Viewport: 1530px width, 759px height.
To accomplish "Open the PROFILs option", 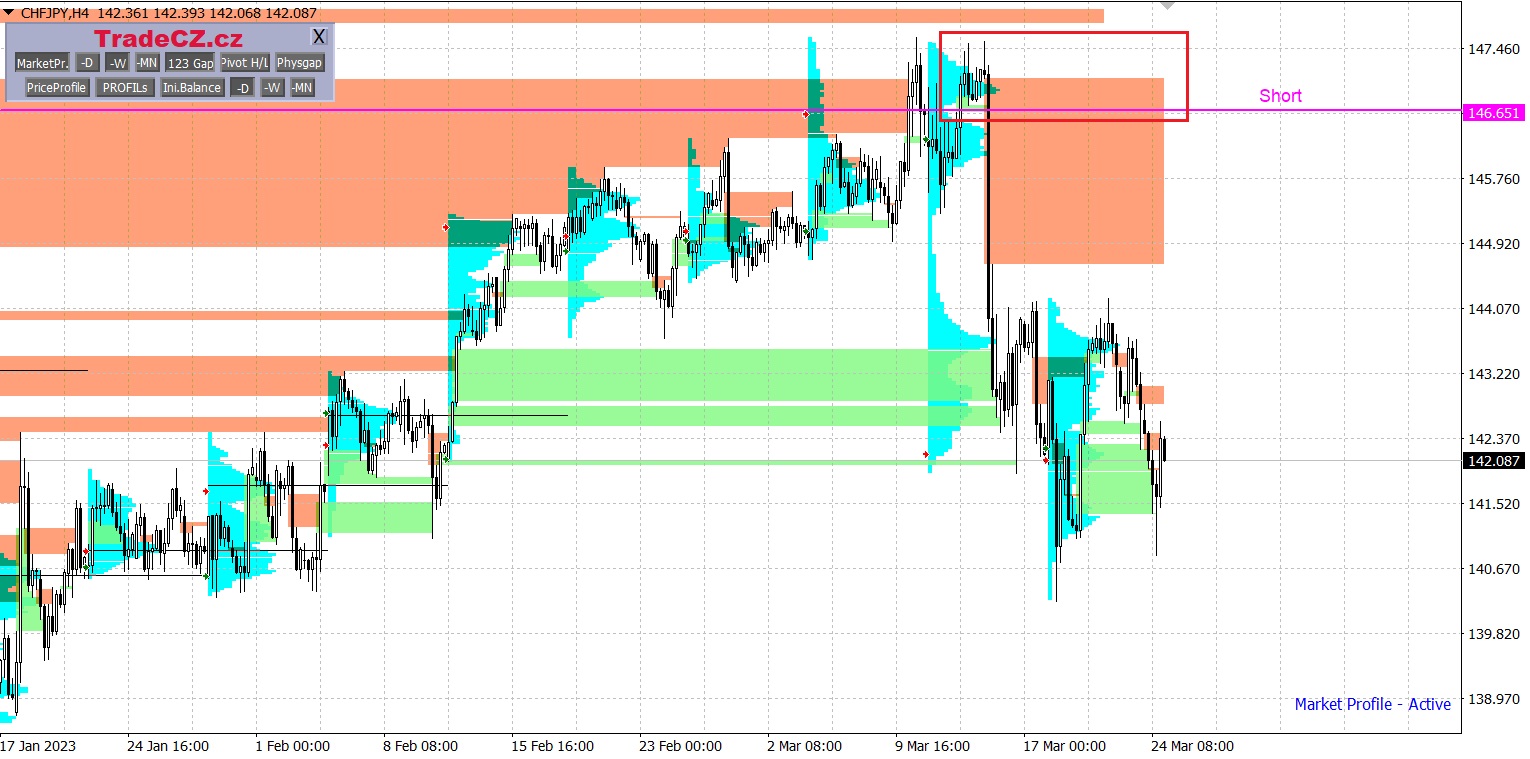I will pyautogui.click(x=126, y=88).
